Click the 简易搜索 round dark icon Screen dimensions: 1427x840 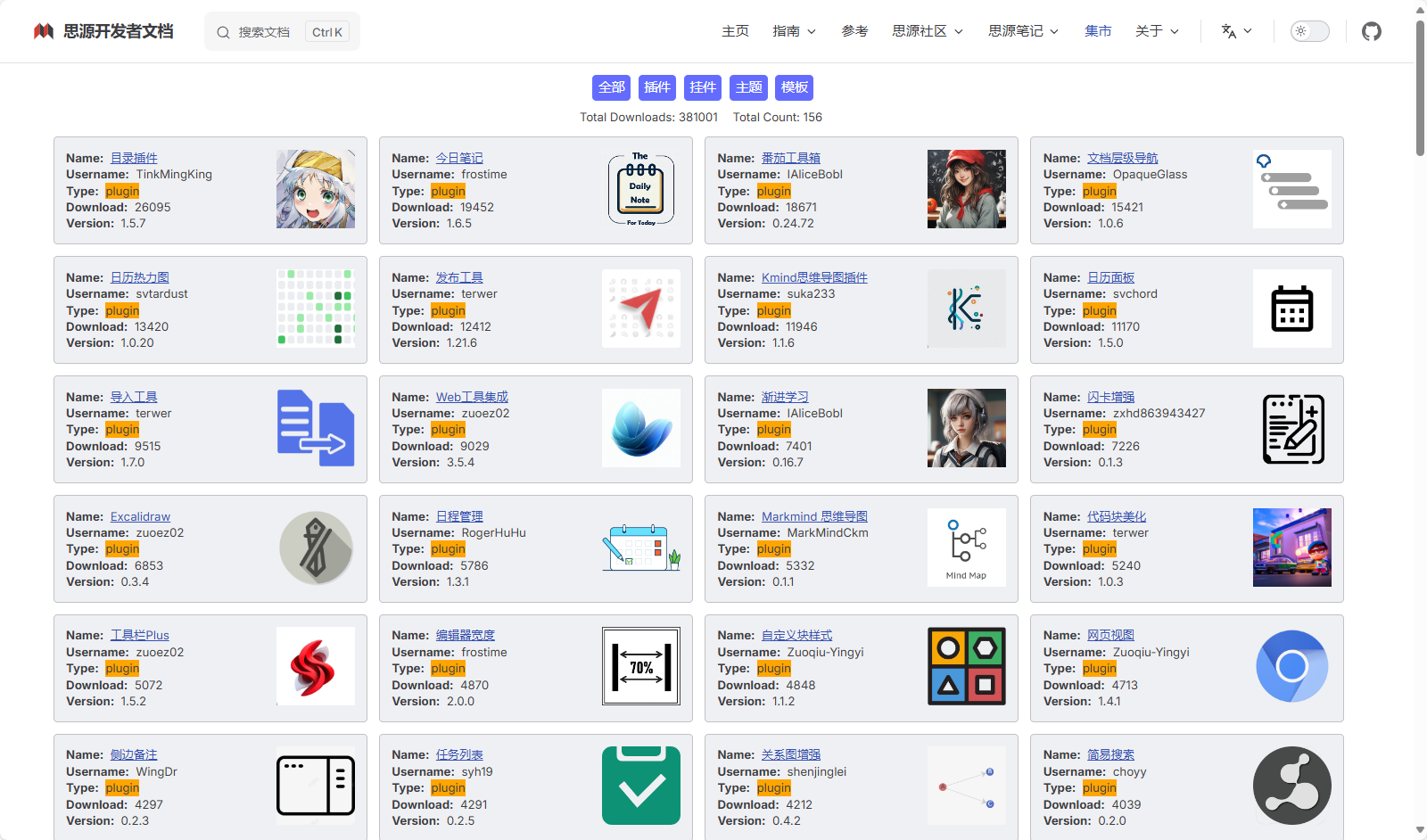coord(1292,786)
